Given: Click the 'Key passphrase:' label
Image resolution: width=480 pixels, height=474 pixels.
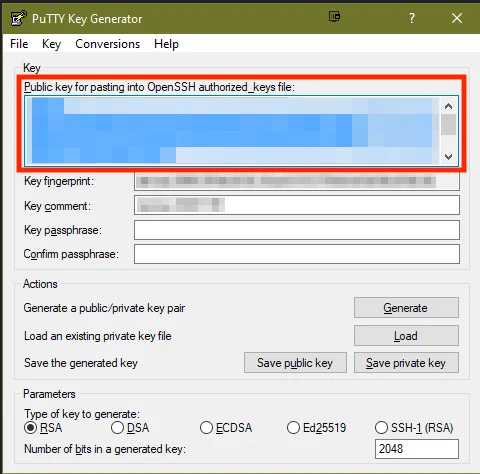Looking at the screenshot, I should (63, 230).
